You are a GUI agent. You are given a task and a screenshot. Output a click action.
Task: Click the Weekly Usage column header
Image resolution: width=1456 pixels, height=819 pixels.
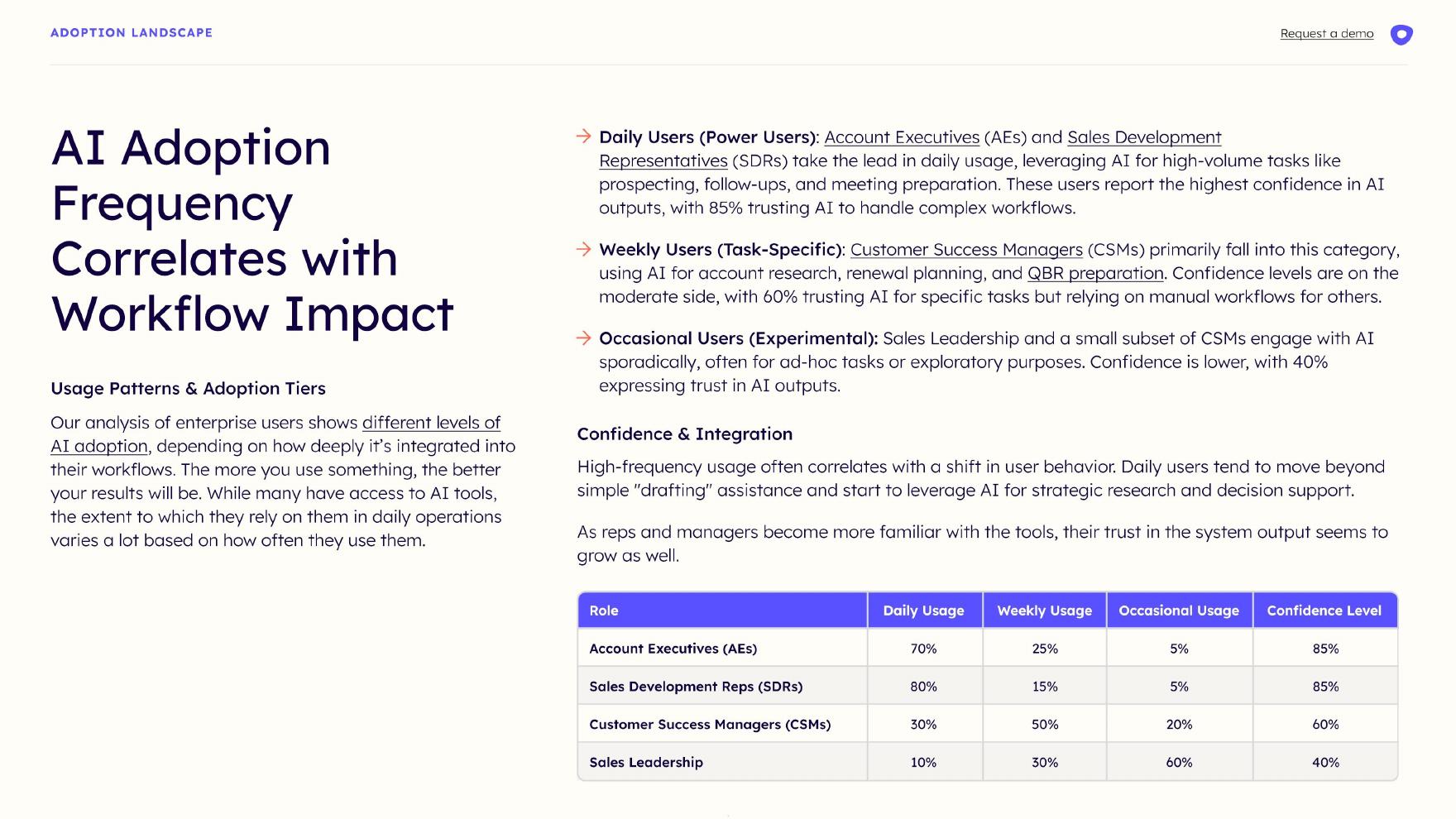click(x=1044, y=611)
